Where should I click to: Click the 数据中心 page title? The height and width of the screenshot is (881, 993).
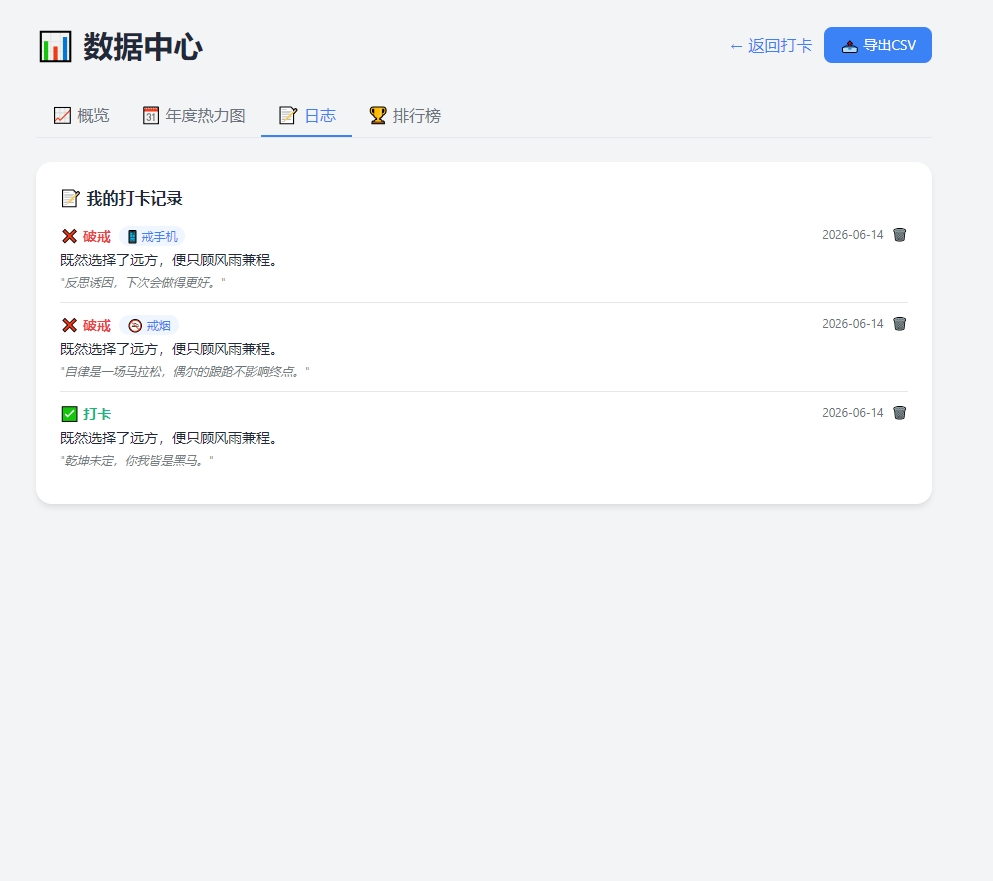coord(142,47)
